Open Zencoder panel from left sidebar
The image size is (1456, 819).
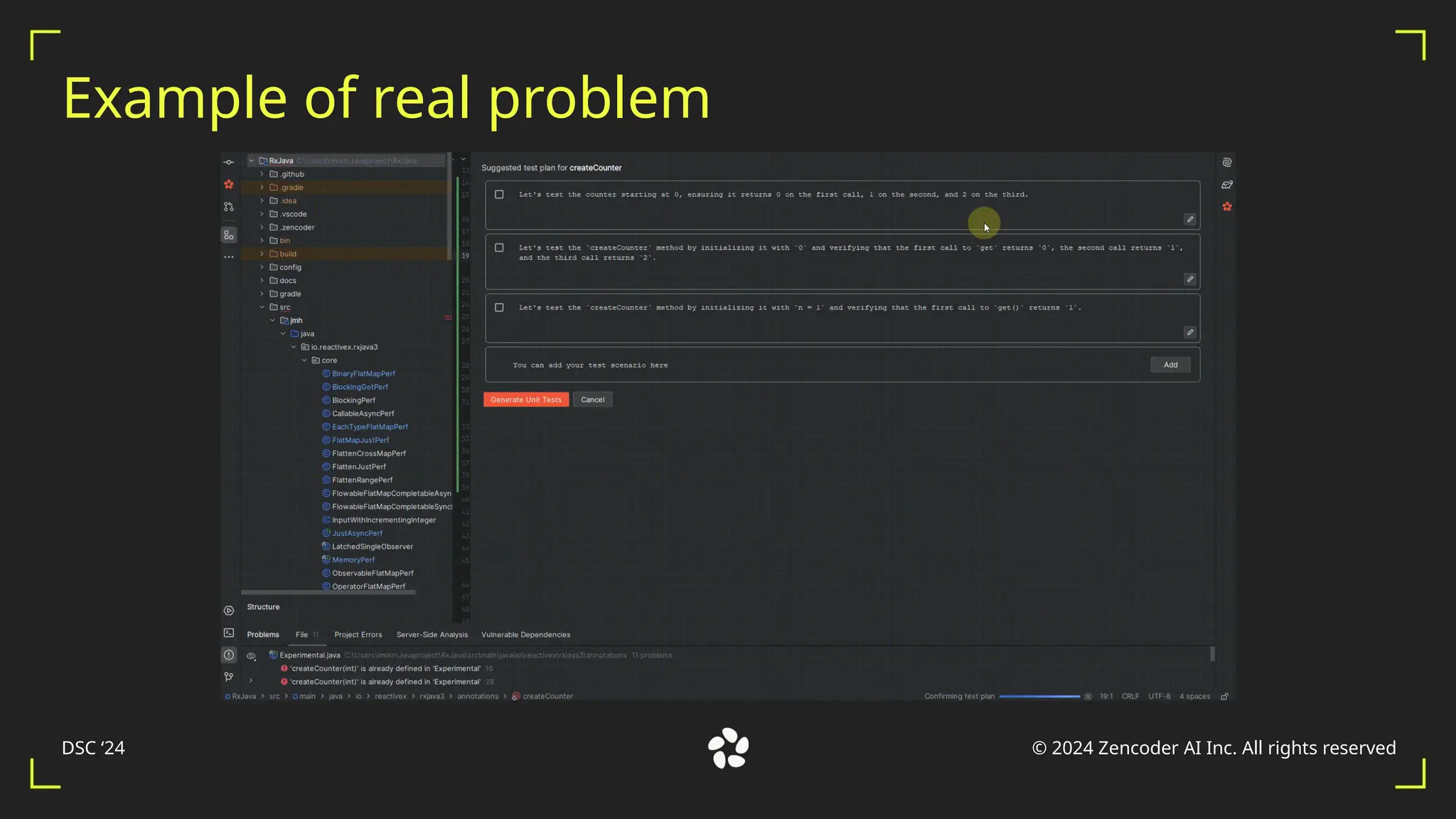[x=229, y=185]
